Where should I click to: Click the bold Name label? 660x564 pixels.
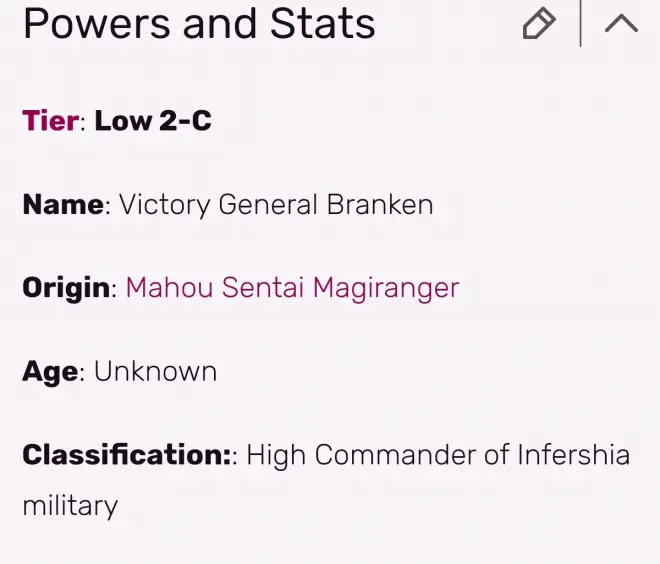[64, 205]
